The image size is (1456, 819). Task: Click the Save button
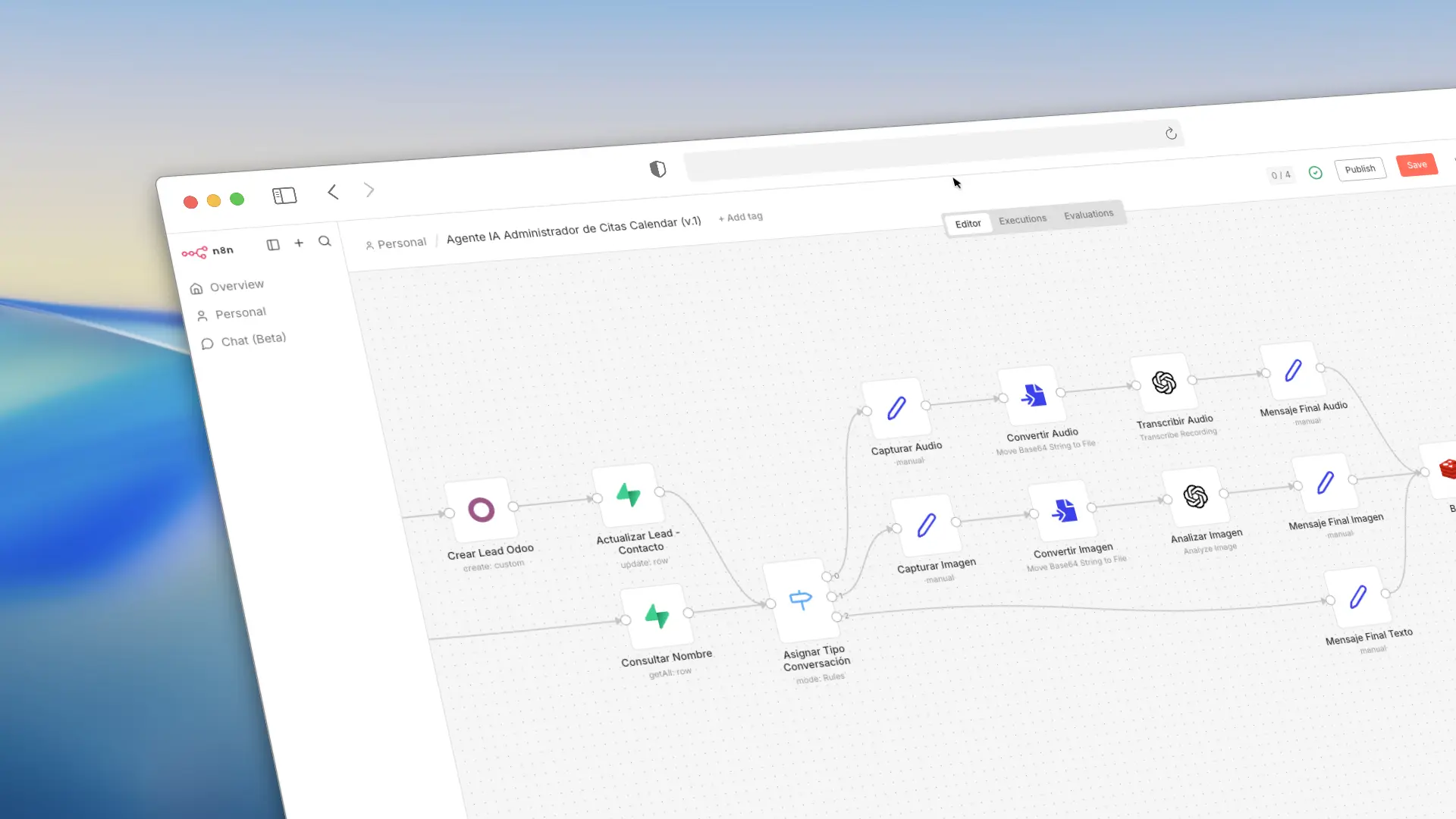1417,165
